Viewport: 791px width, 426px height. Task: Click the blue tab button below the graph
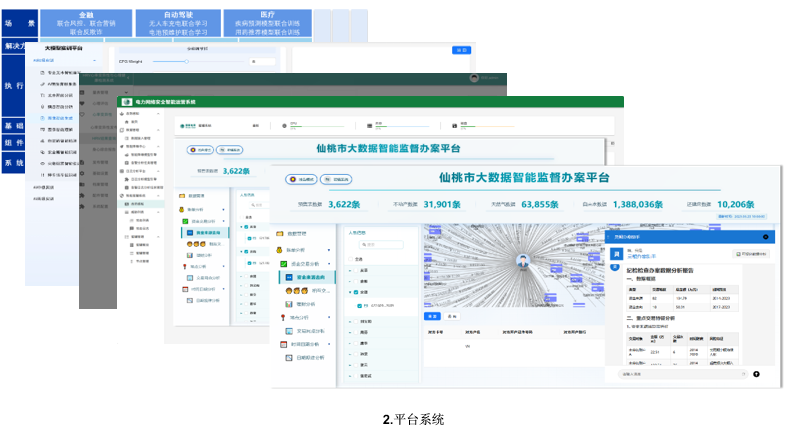434,315
